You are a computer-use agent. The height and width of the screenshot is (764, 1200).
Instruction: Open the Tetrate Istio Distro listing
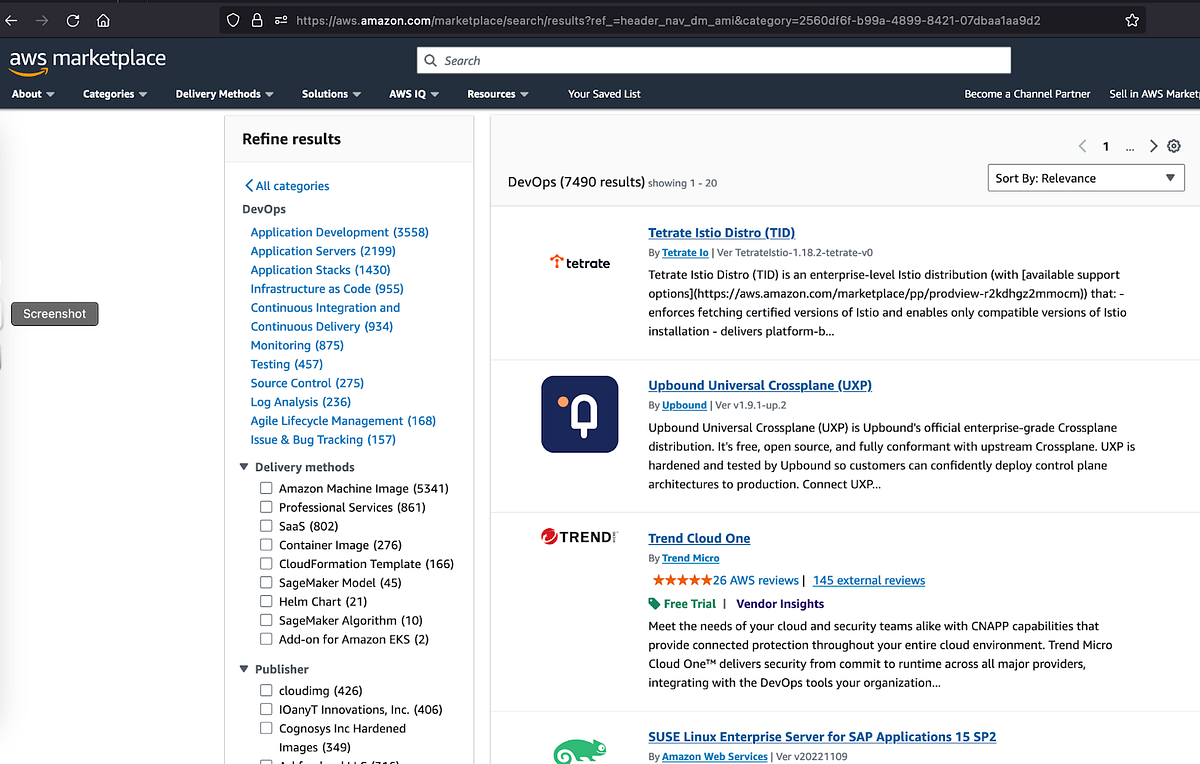click(x=721, y=232)
